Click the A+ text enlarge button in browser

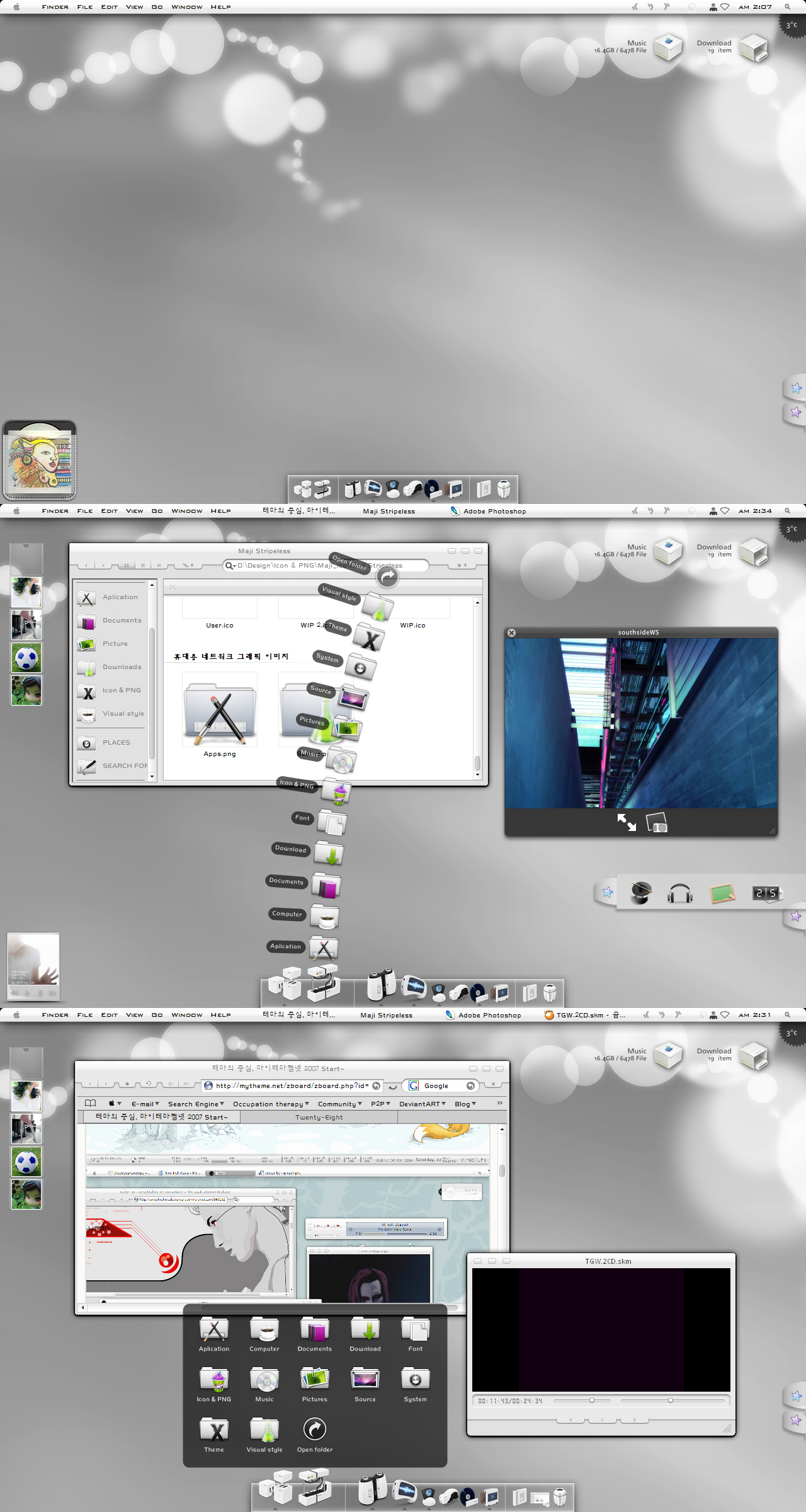tap(186, 1084)
